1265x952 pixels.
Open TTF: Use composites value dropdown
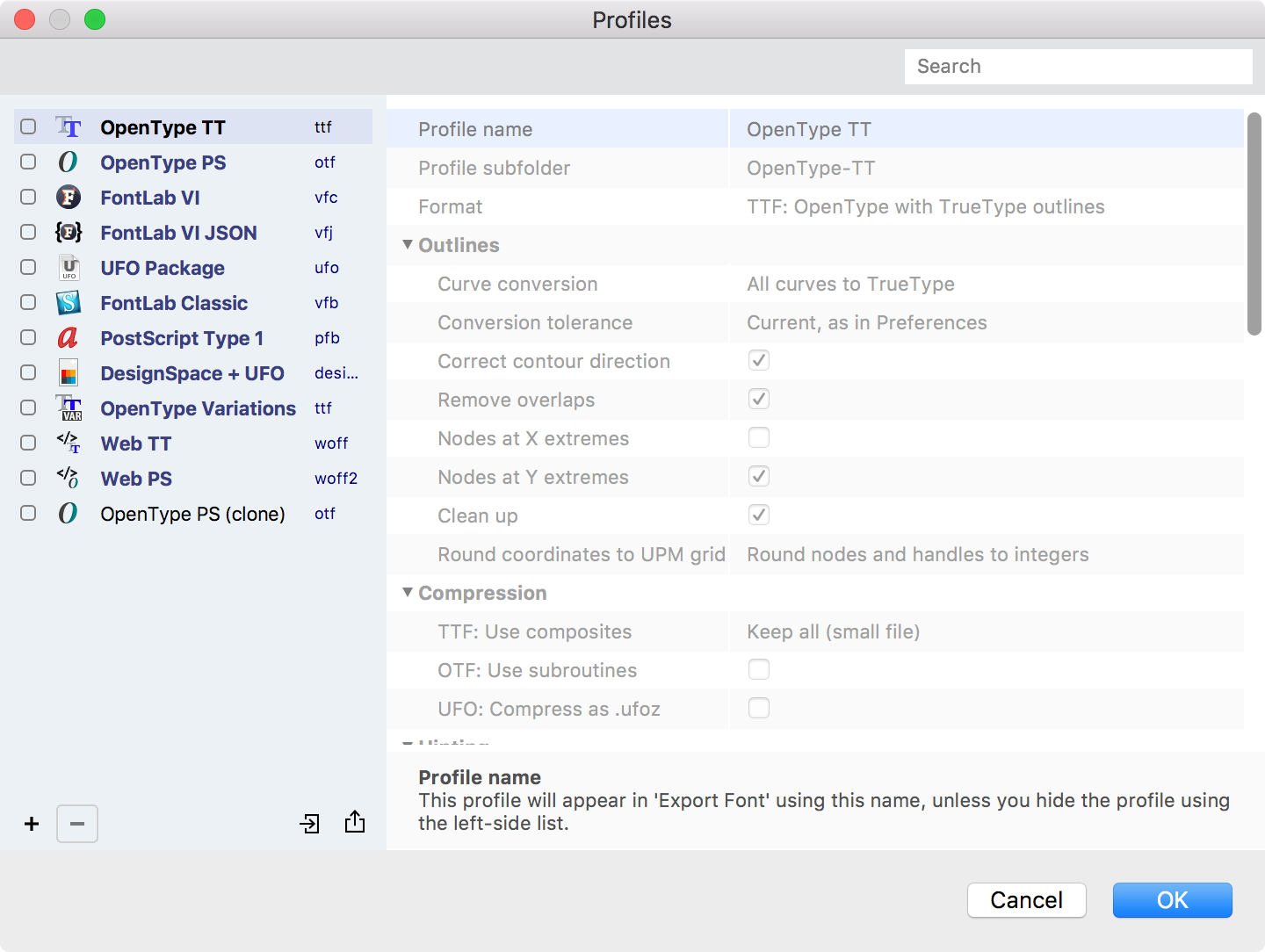click(987, 631)
